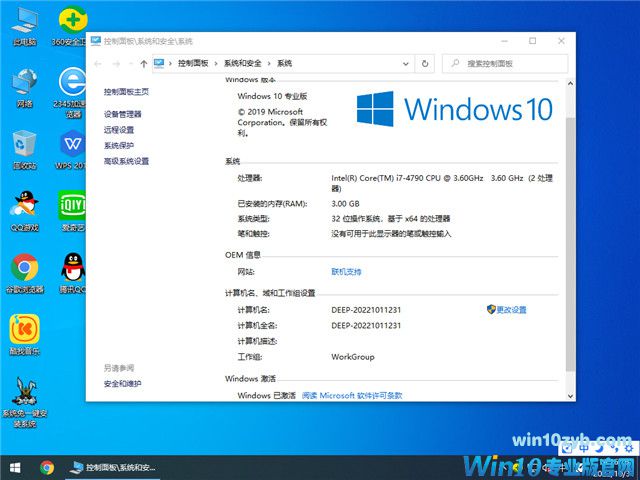640x480 pixels.
Task: Launch the iQIYI desktop icon
Action: pyautogui.click(x=72, y=211)
